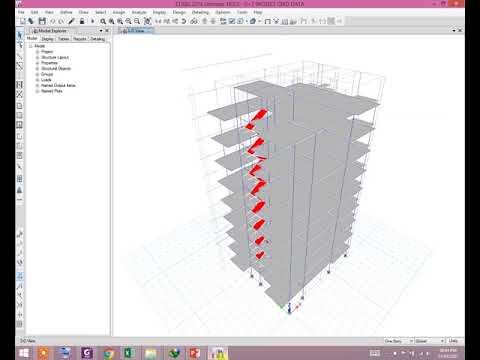Switch to the Display tab in Model Explorer
This screenshot has width=480, height=360.
[x=47, y=39]
